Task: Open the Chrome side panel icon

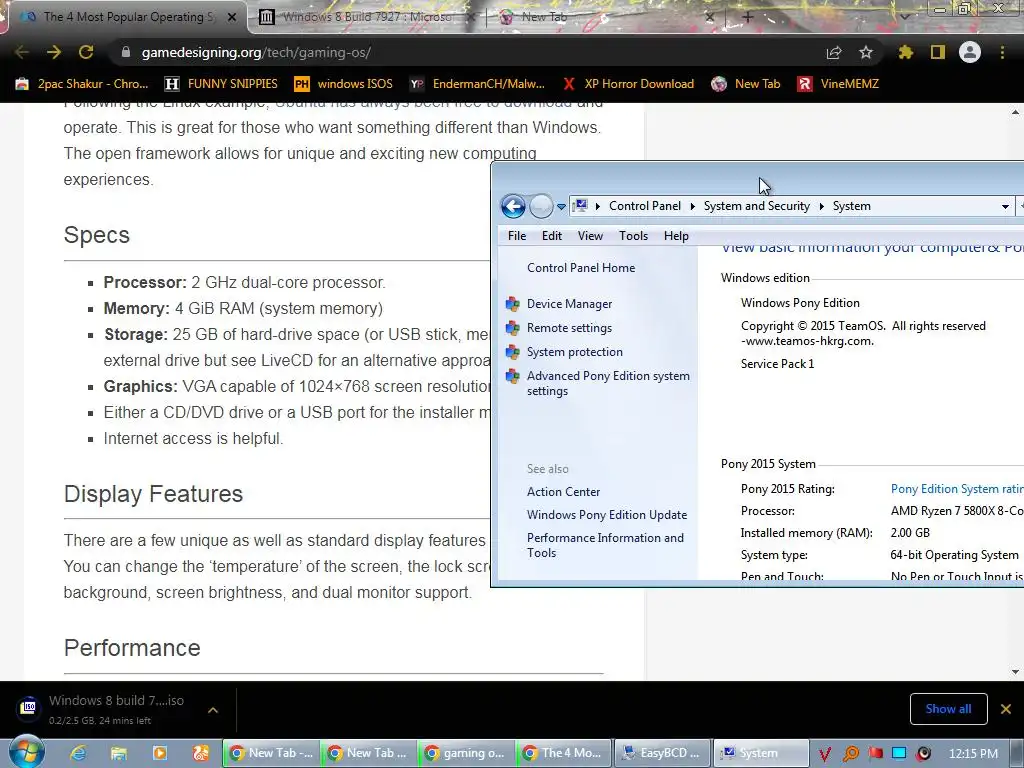Action: click(938, 52)
